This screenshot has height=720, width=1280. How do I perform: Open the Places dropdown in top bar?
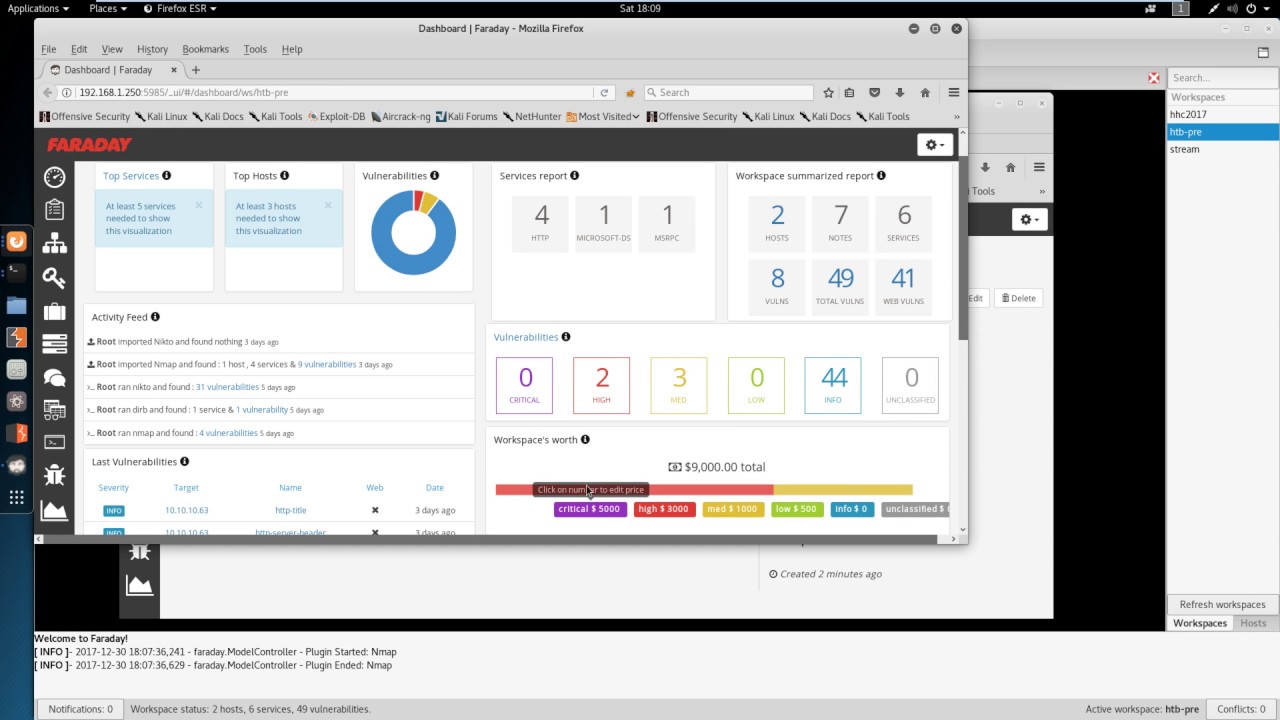(107, 8)
